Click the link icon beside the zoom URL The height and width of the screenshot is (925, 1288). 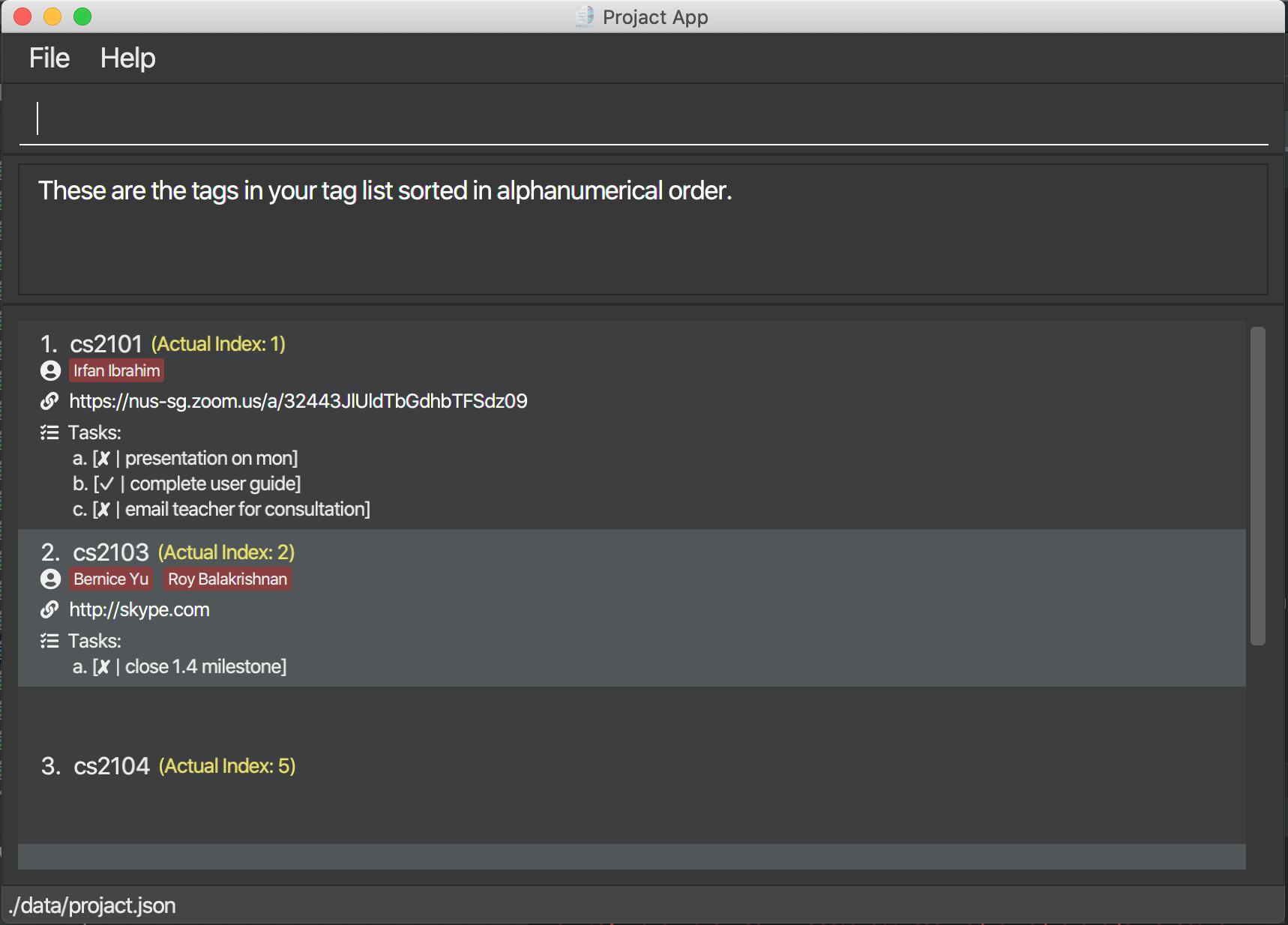pyautogui.click(x=49, y=401)
